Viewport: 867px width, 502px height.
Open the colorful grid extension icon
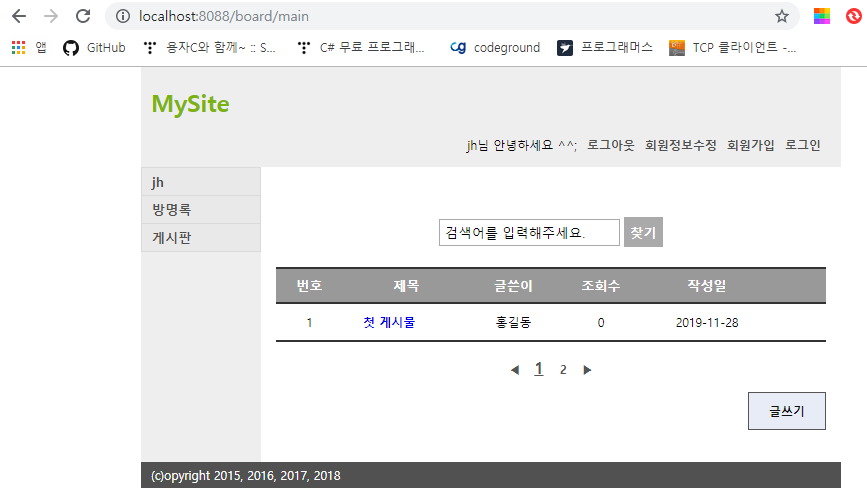tap(822, 16)
